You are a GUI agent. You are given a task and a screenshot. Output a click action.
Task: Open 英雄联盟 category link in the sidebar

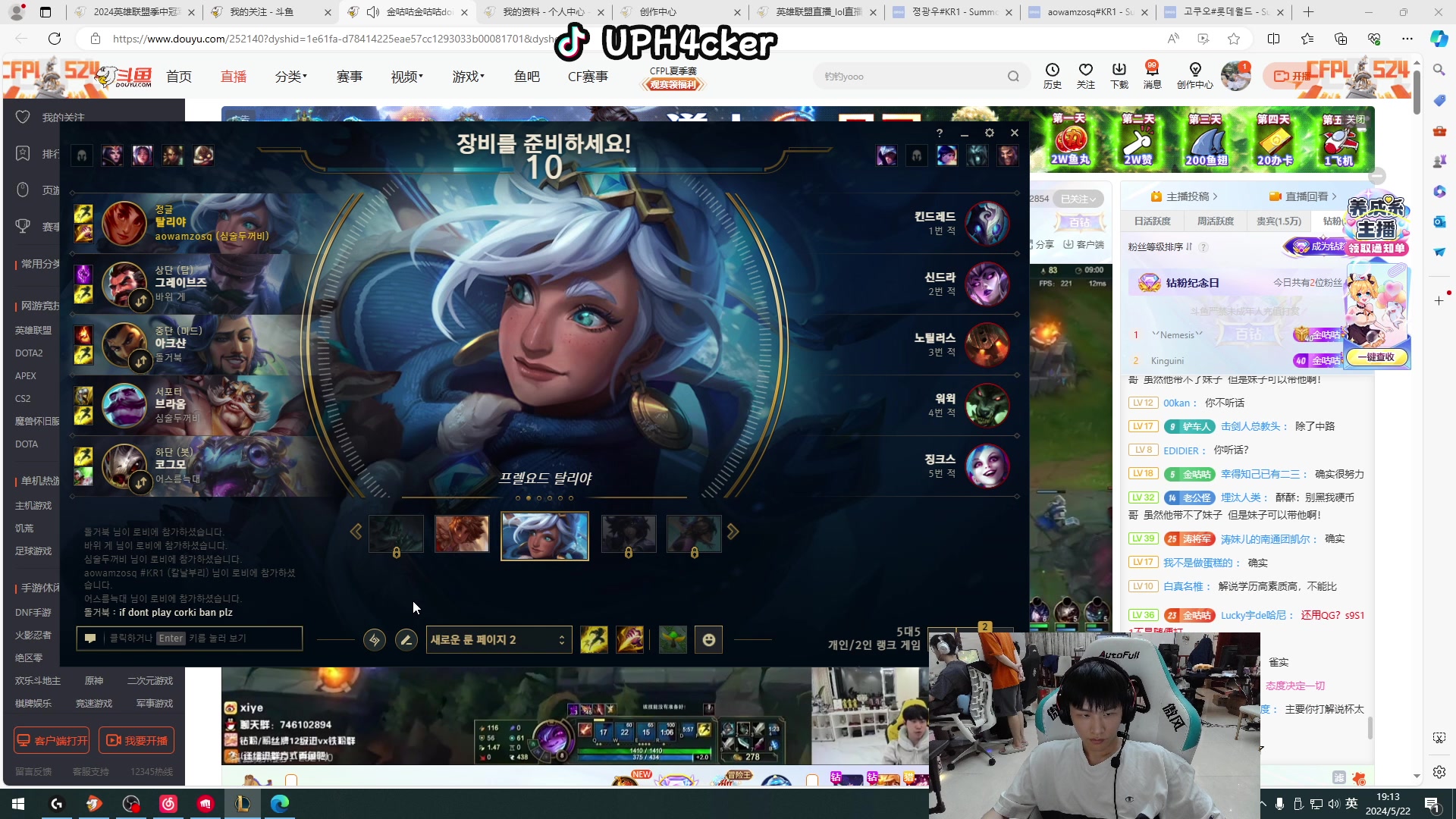pyautogui.click(x=33, y=331)
